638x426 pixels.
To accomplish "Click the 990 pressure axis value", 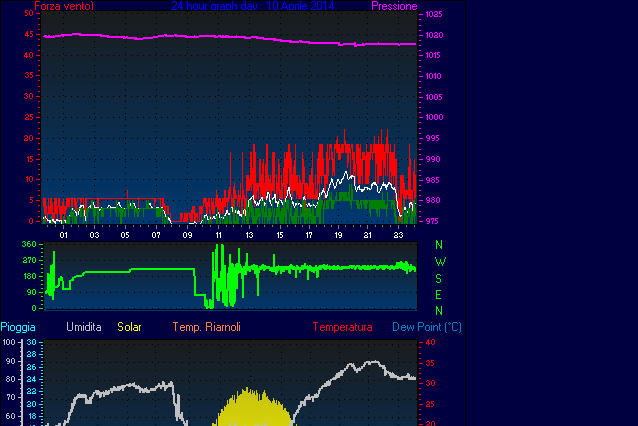I will pos(433,159).
